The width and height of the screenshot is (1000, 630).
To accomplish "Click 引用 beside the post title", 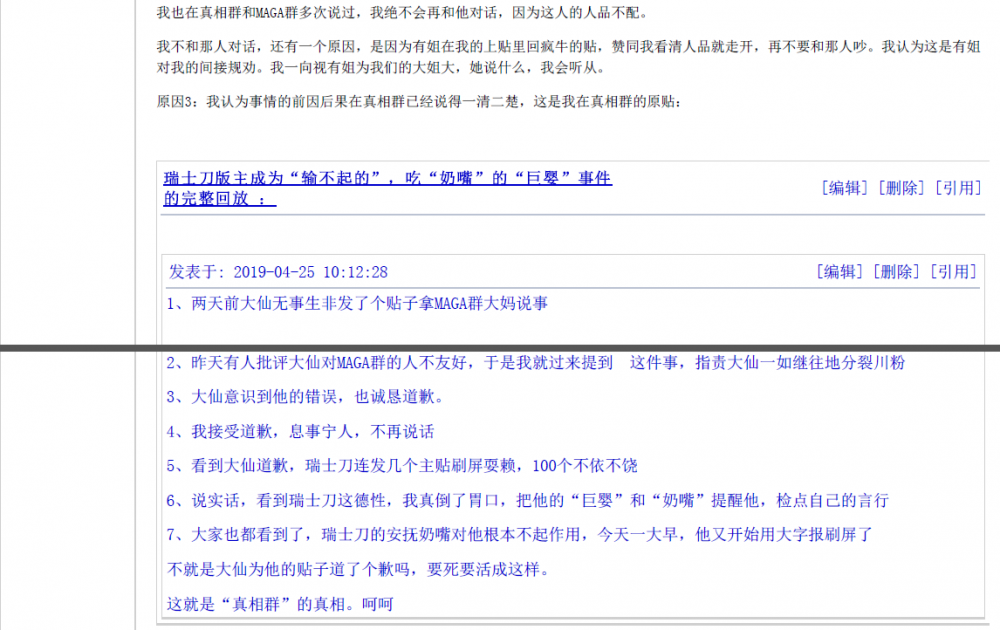I will (x=957, y=188).
